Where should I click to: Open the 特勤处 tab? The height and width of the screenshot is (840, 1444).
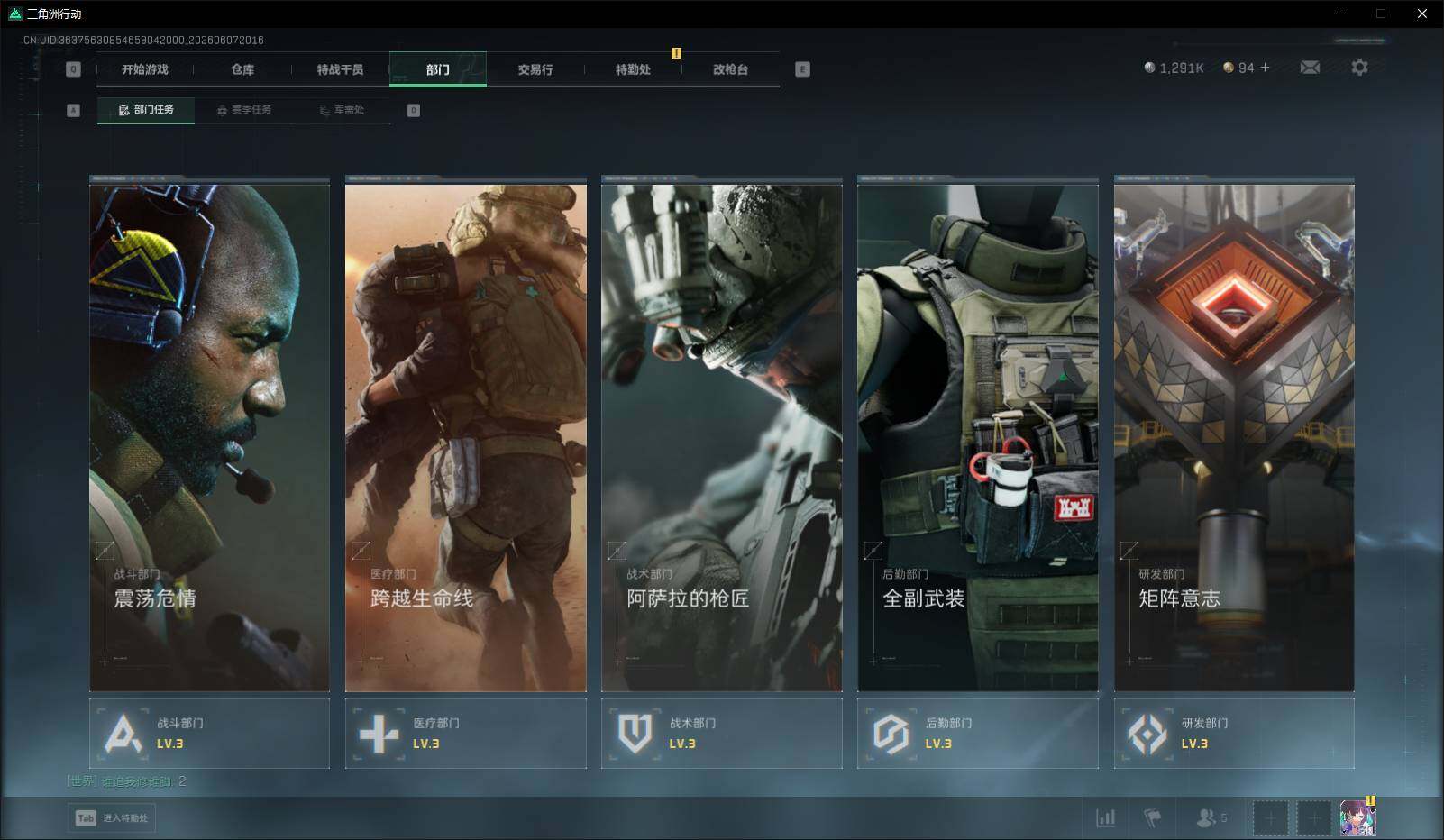[x=633, y=69]
